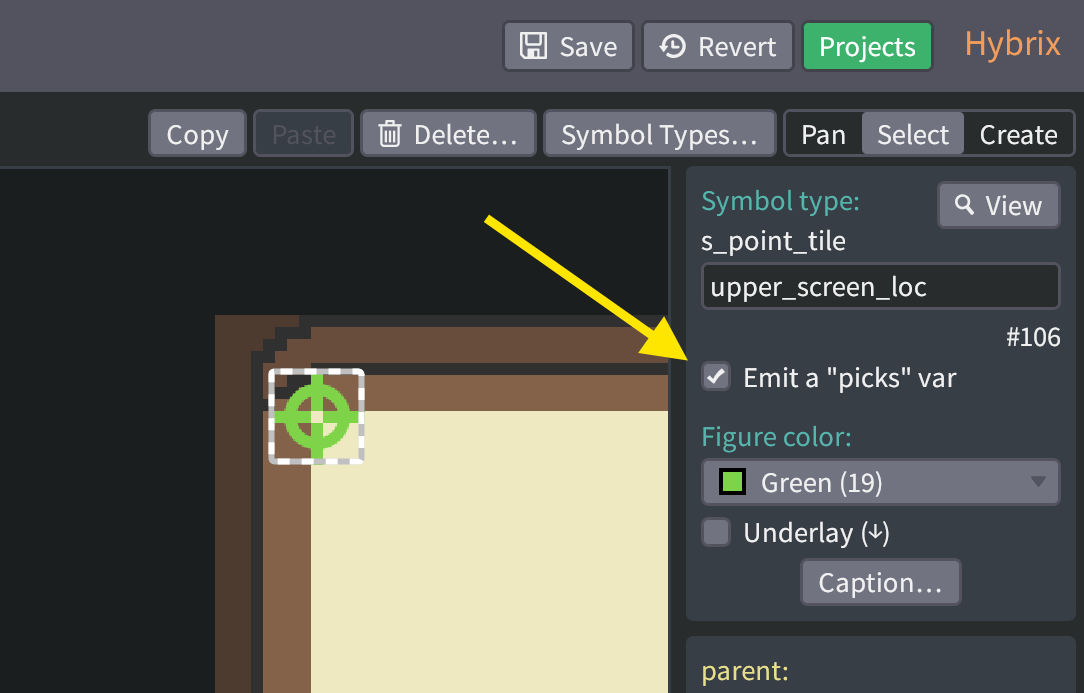Enable the Underlay checkbox
The width and height of the screenshot is (1084, 693).
[x=716, y=533]
